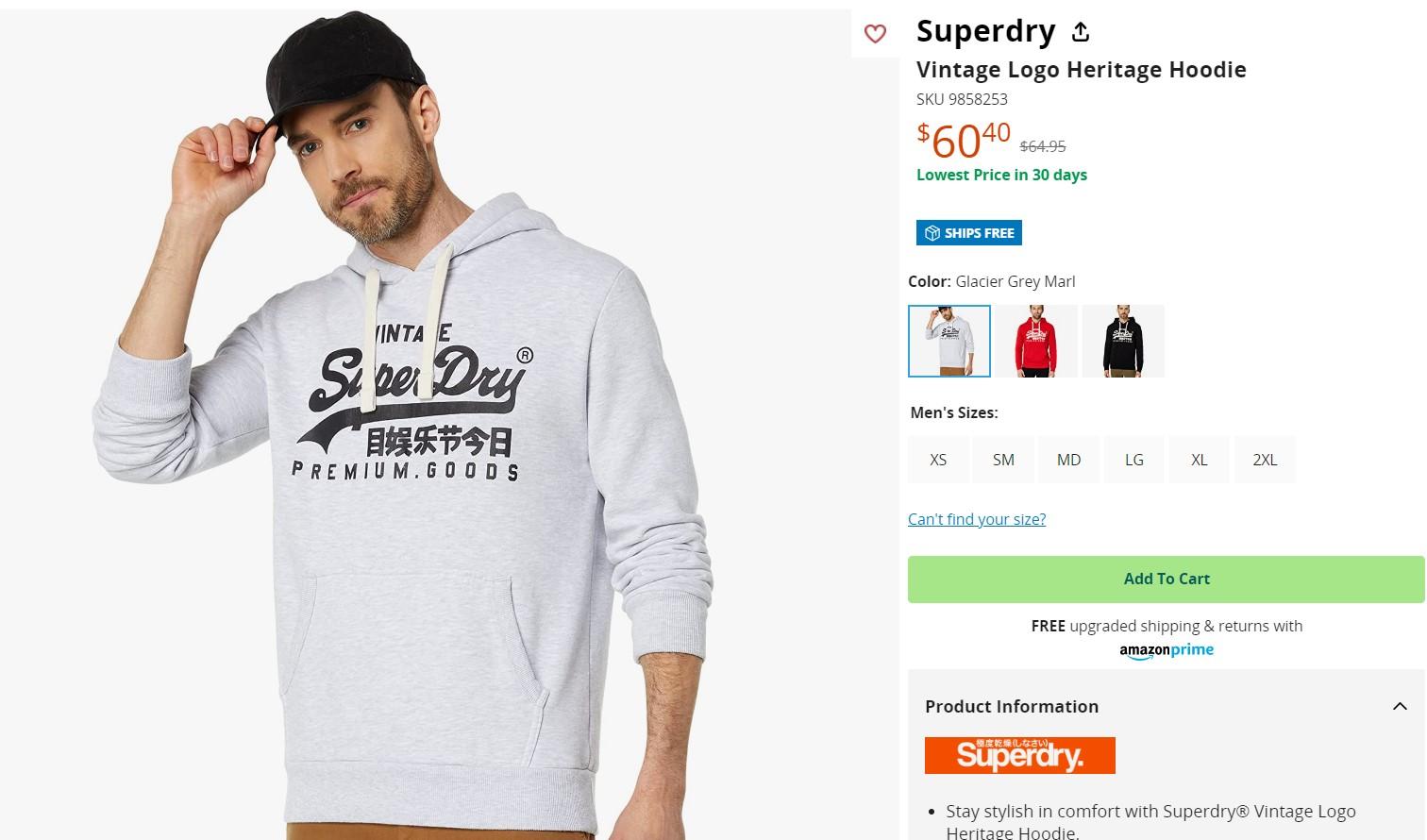Select the Glacier Grey Marl color swatch
The height and width of the screenshot is (840, 1427).
[949, 341]
